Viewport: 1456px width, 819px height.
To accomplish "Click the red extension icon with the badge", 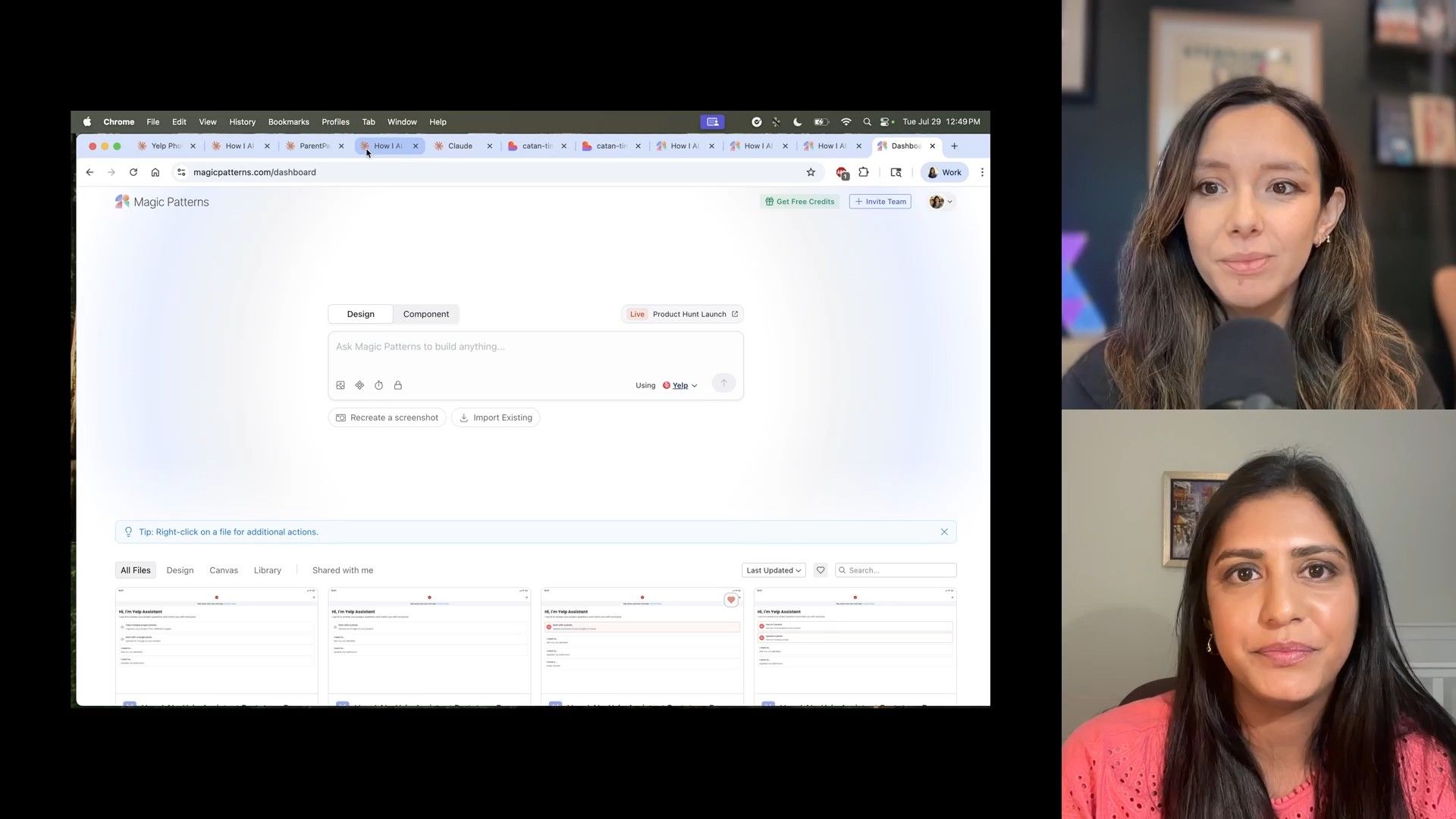I will click(x=842, y=173).
